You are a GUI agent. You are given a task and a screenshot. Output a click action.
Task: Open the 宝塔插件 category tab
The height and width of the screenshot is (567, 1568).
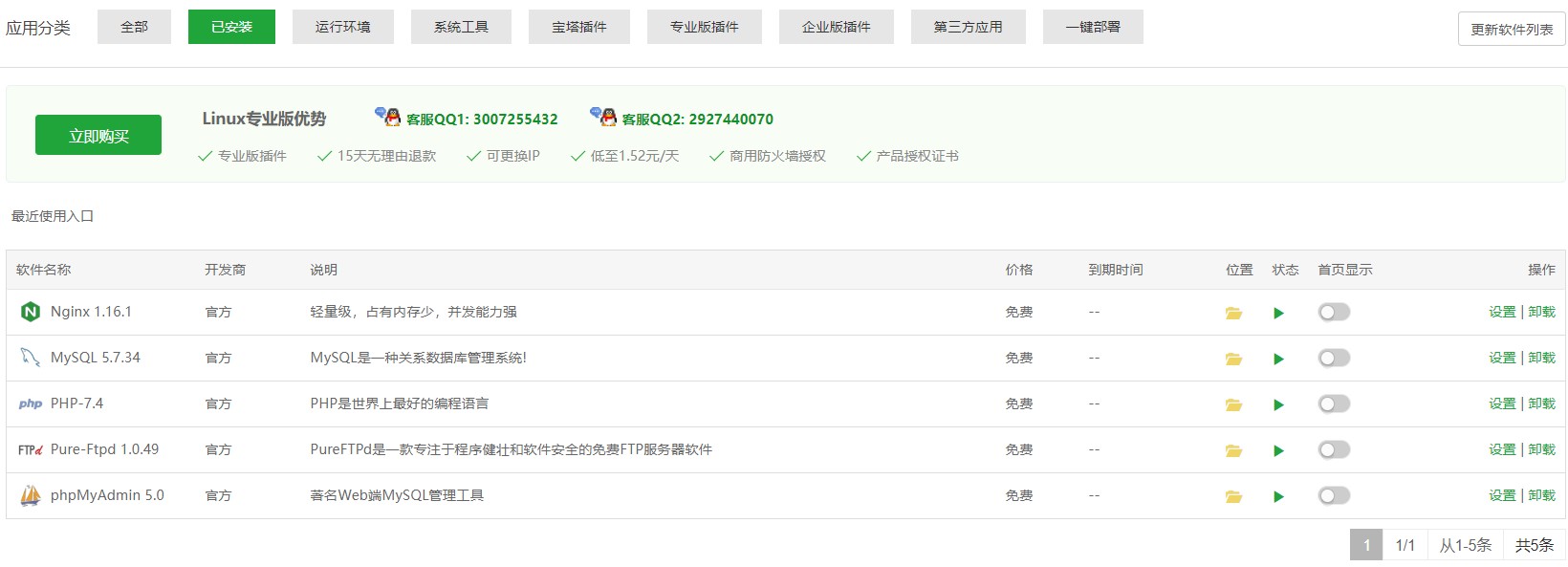pos(579,27)
